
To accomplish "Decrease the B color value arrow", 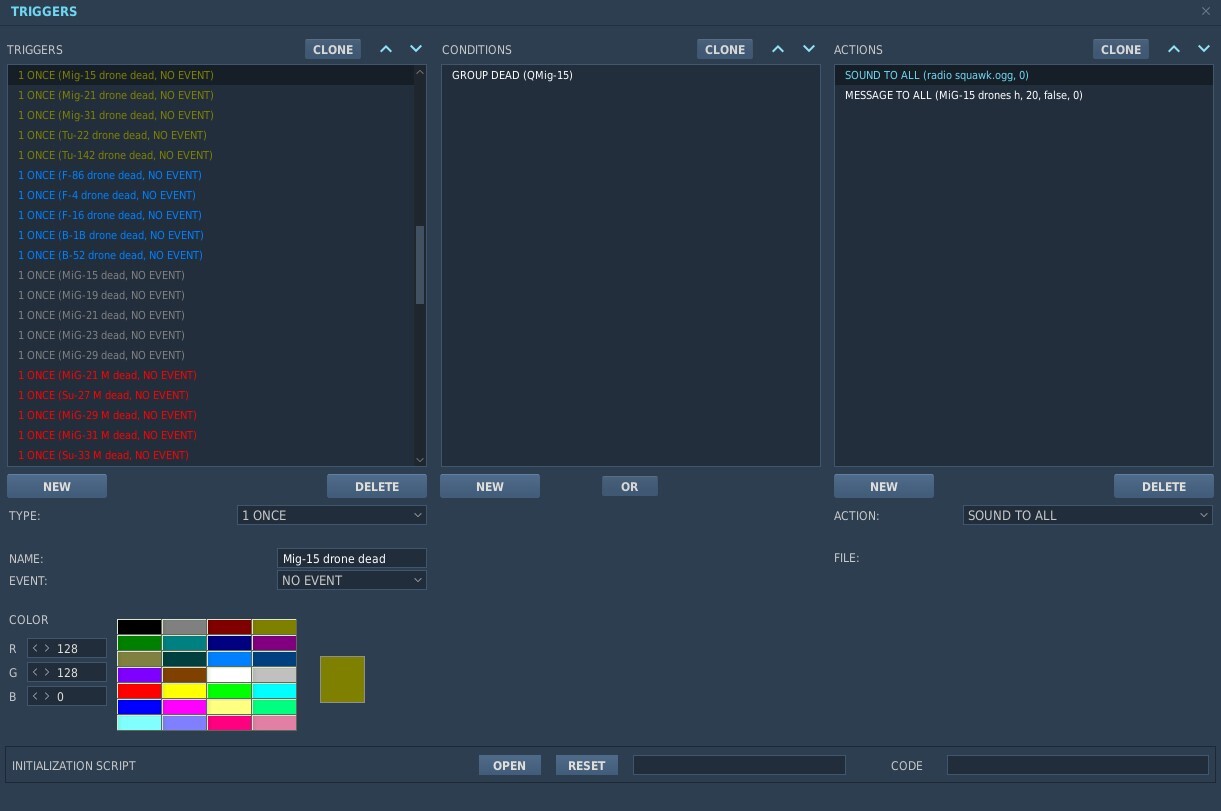I will click(35, 696).
